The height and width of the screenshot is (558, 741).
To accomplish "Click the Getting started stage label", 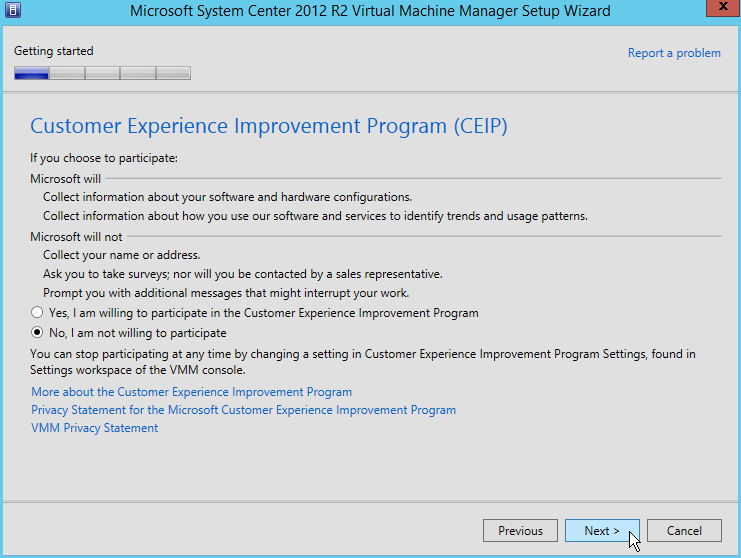I will (54, 51).
